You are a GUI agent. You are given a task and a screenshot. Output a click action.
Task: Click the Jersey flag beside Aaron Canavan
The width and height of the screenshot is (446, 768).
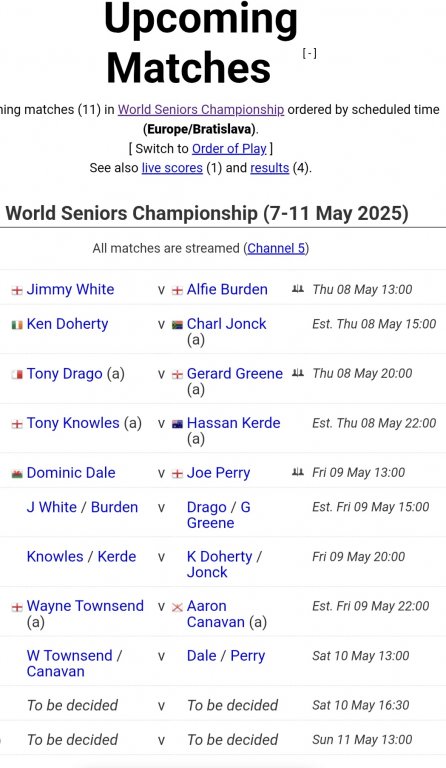pos(177,607)
